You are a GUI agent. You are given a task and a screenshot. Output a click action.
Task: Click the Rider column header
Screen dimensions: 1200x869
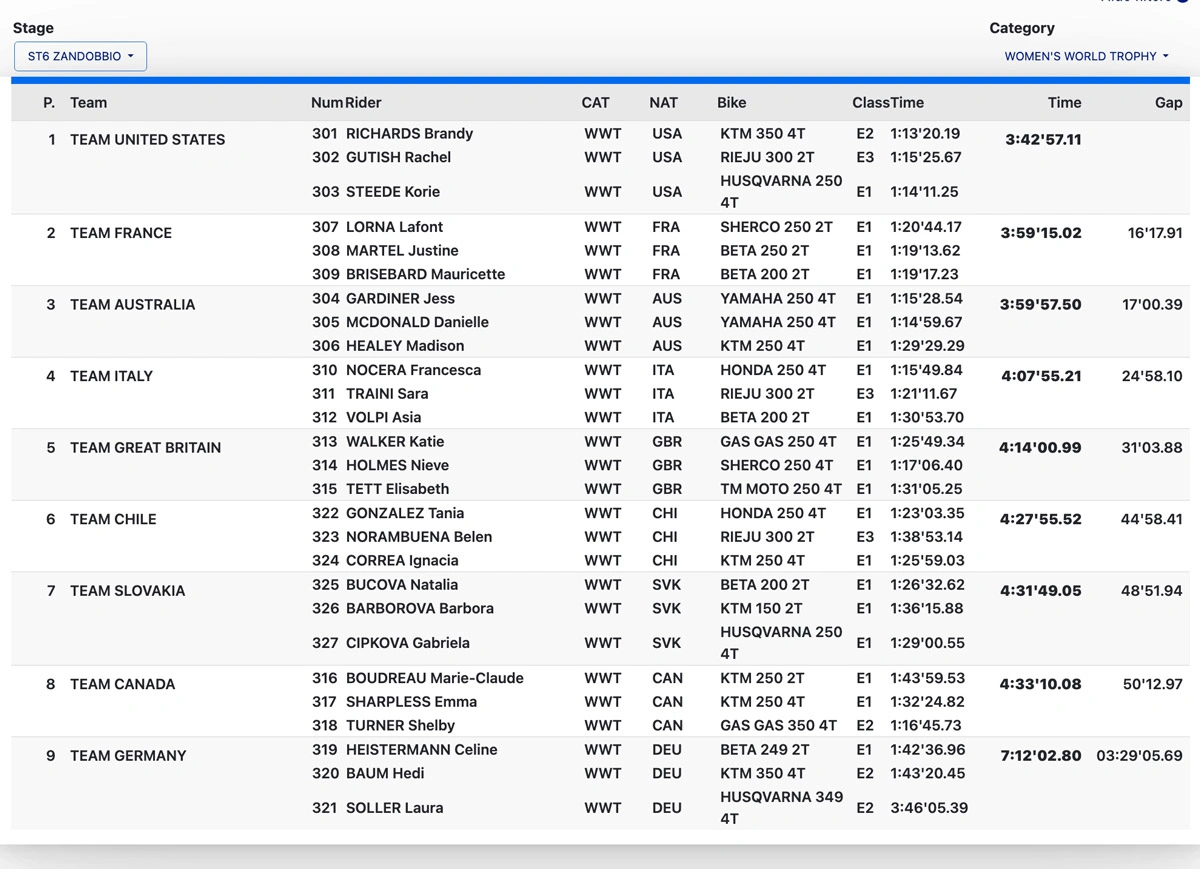[363, 102]
